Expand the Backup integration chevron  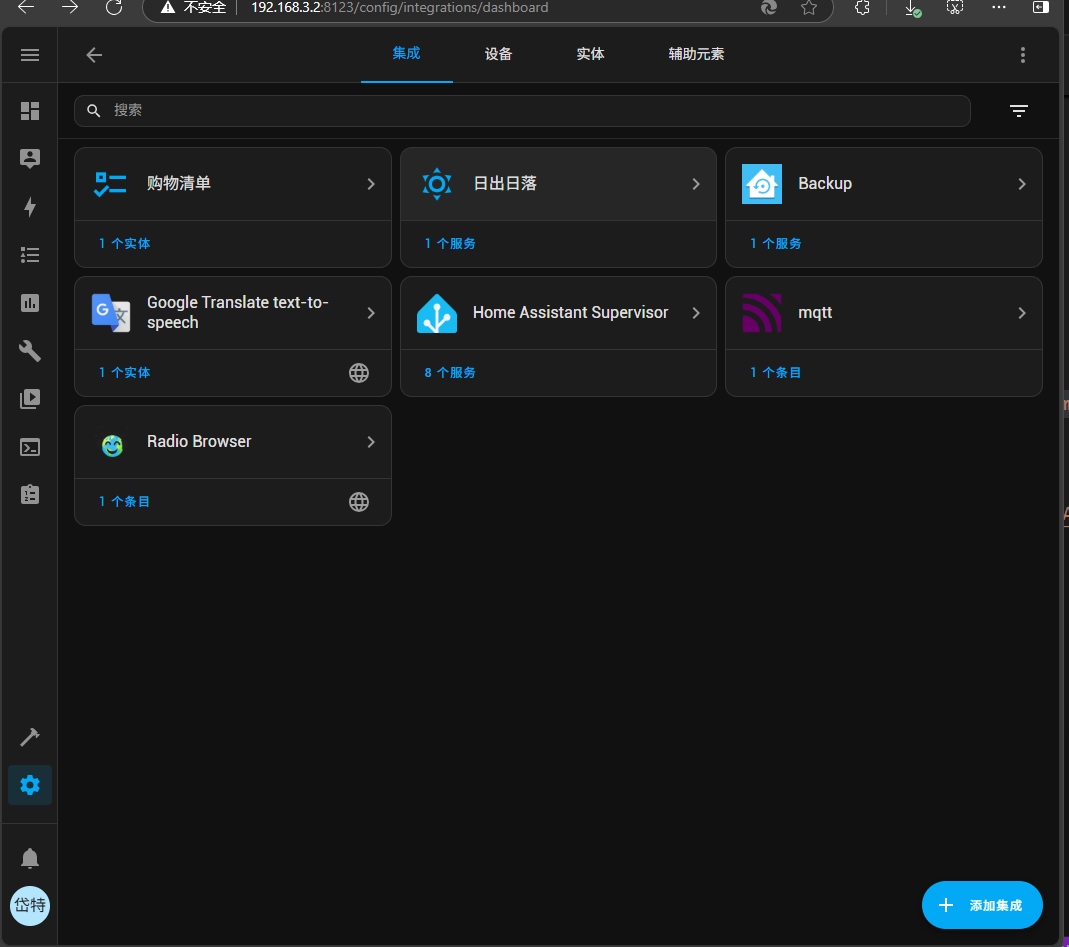1021,184
